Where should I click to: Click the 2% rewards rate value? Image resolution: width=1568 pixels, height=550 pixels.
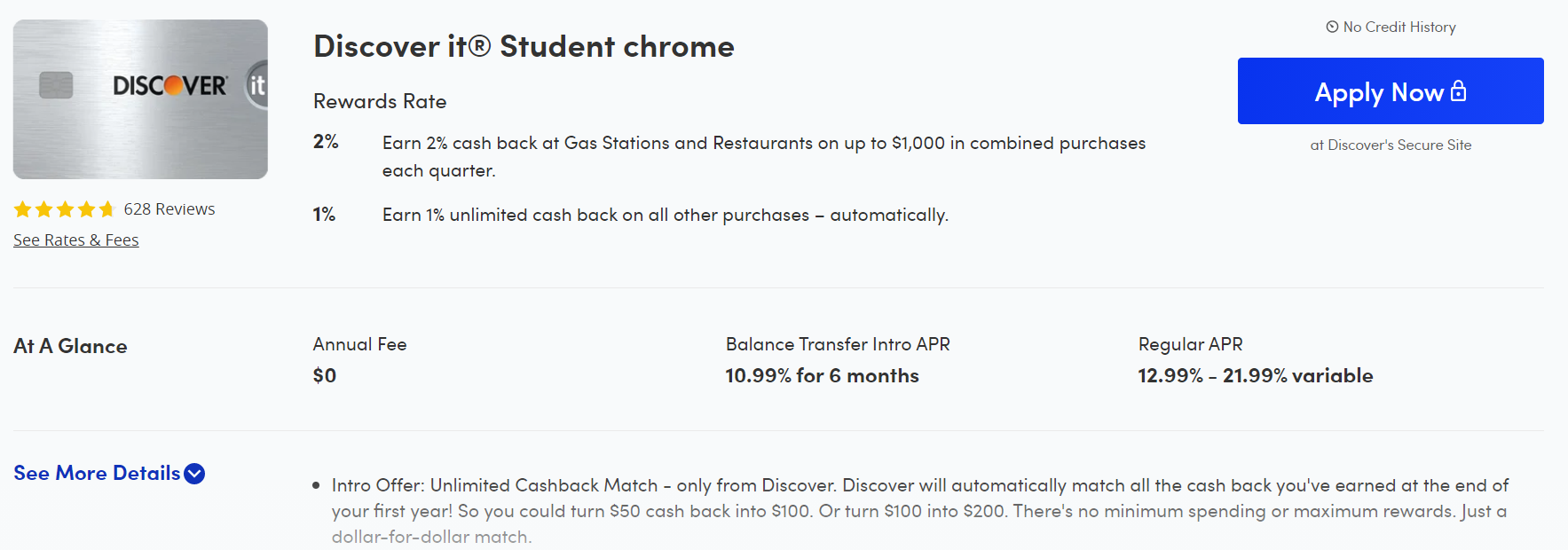point(326,142)
